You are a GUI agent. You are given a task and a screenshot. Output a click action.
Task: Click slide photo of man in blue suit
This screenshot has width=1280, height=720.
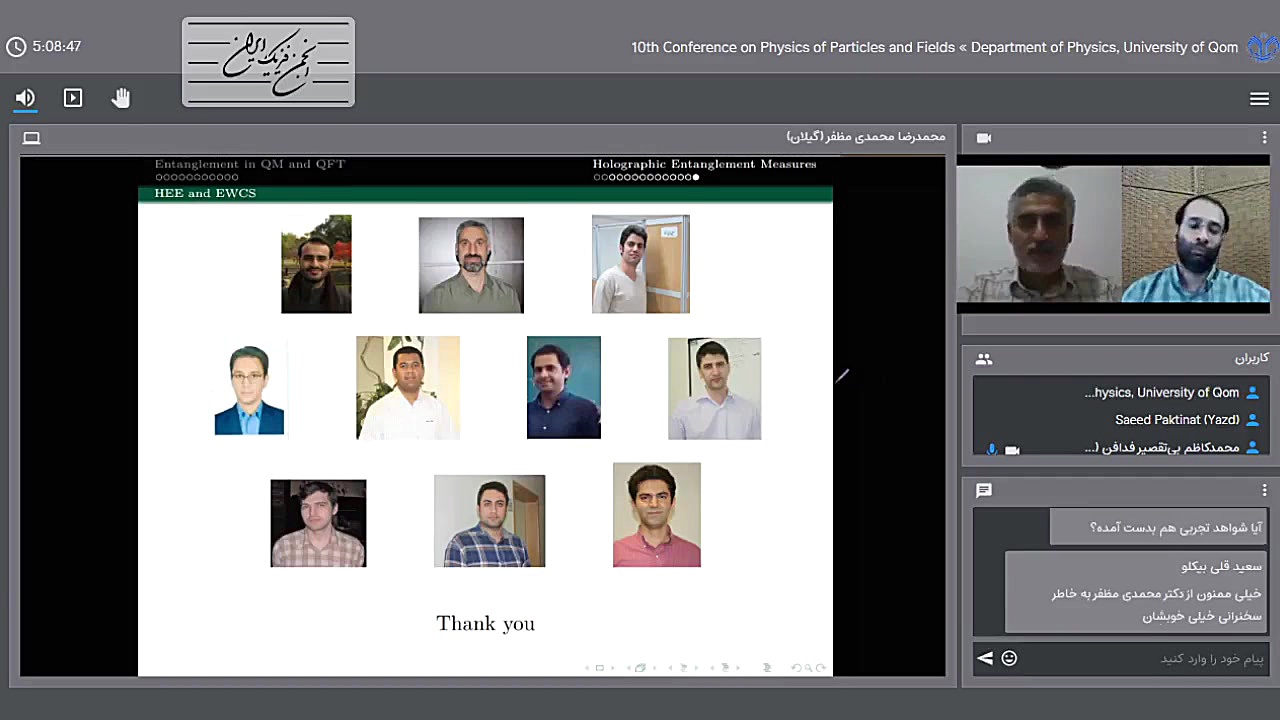tap(249, 389)
